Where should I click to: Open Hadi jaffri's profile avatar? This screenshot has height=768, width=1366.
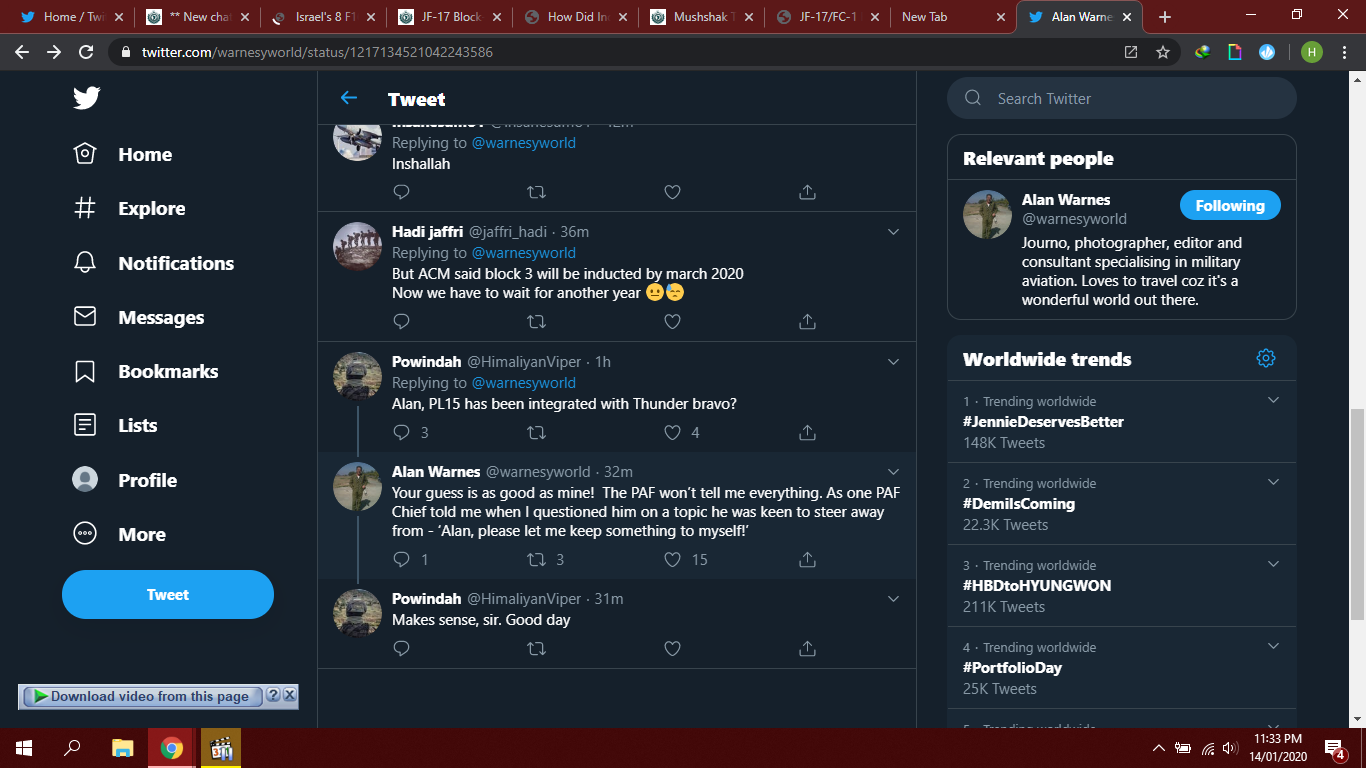point(357,246)
